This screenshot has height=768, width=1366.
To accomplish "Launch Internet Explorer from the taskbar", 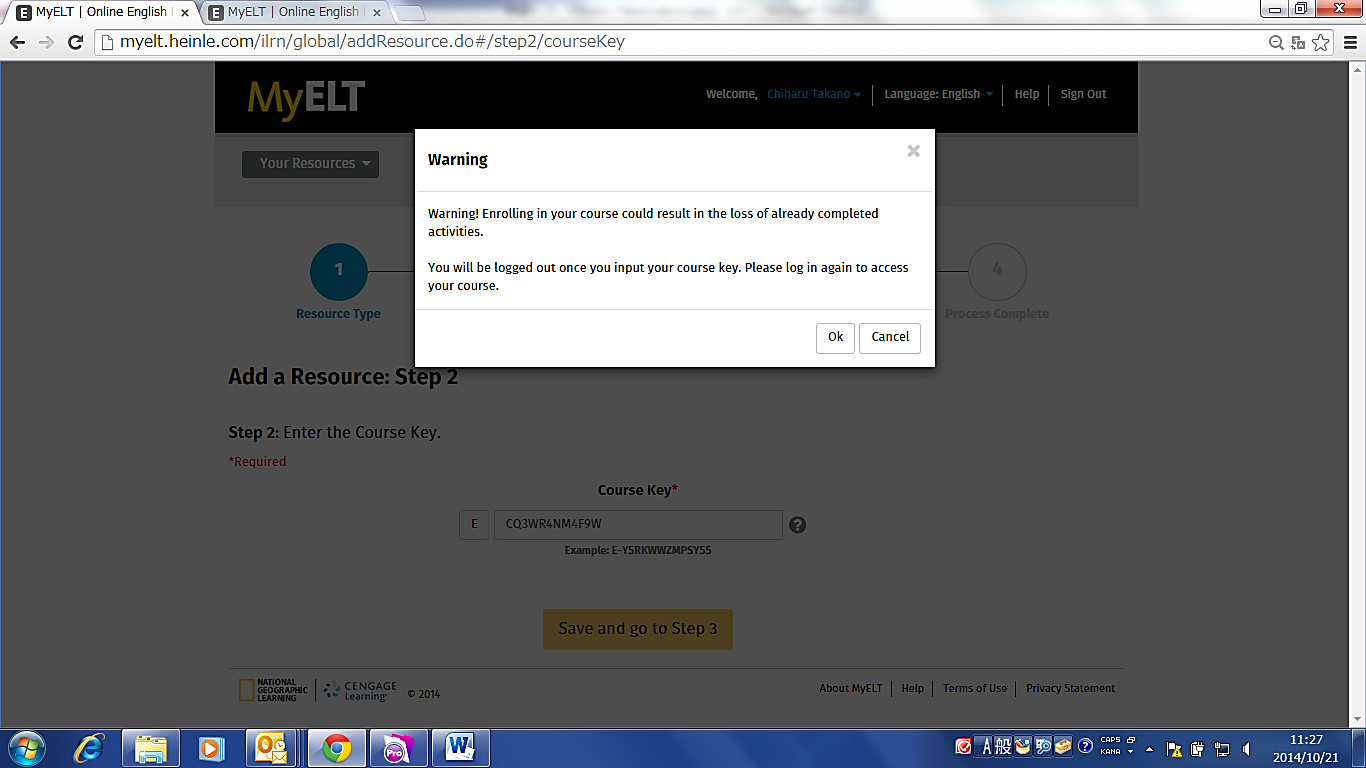I will [x=89, y=748].
